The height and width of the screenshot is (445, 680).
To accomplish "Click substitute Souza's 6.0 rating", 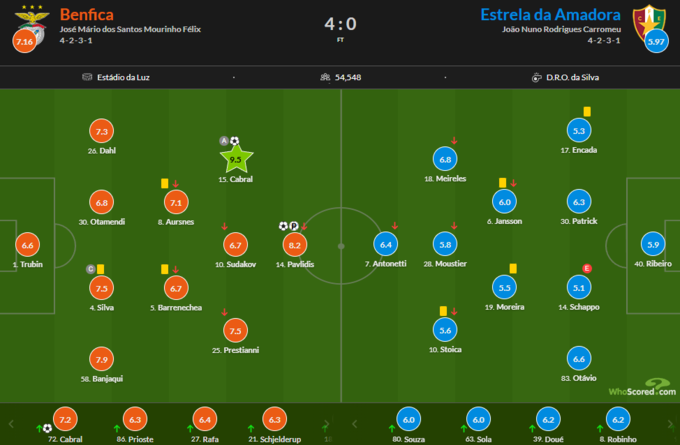I will tap(408, 421).
